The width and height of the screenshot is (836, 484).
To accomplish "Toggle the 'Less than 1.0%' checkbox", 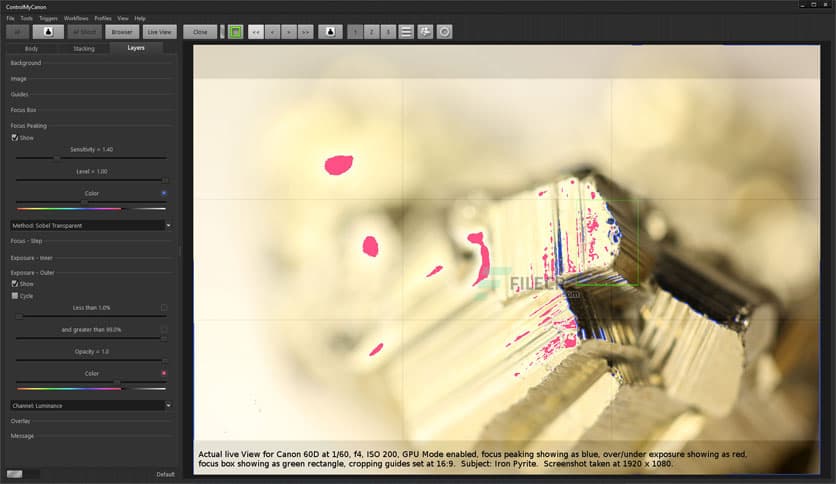I will [164, 308].
